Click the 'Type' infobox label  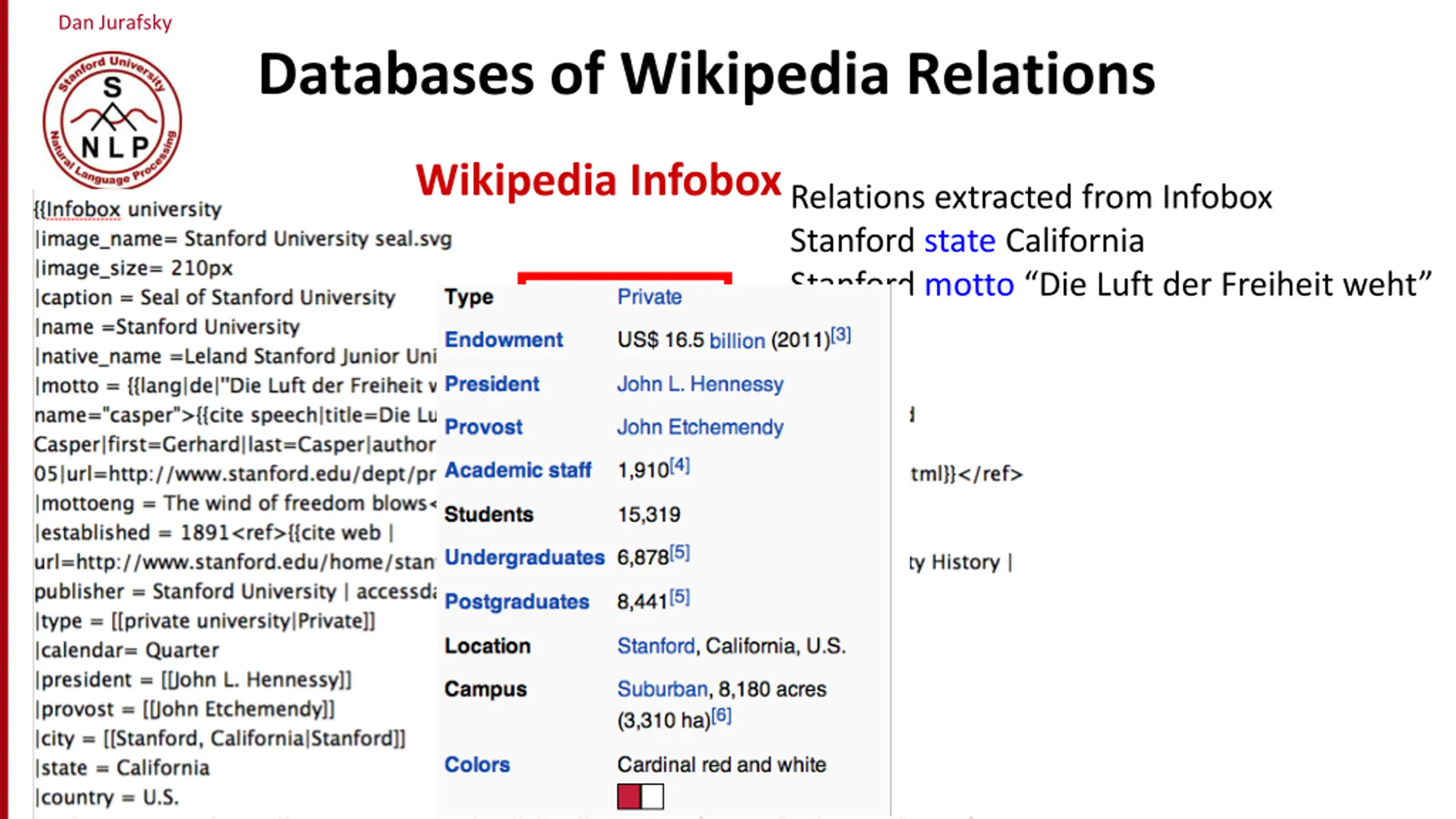coord(469,297)
